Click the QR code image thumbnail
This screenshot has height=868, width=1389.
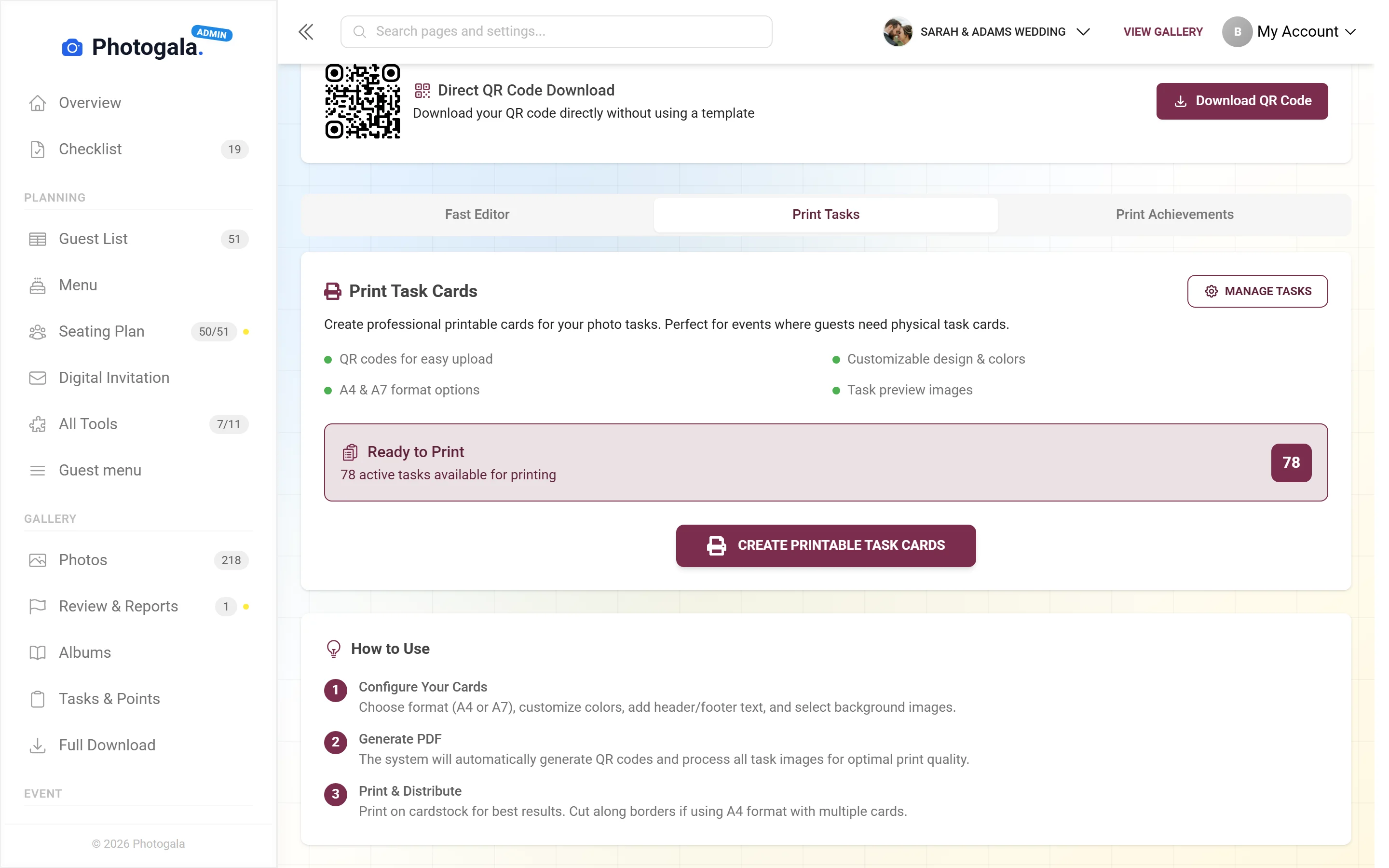[x=362, y=101]
